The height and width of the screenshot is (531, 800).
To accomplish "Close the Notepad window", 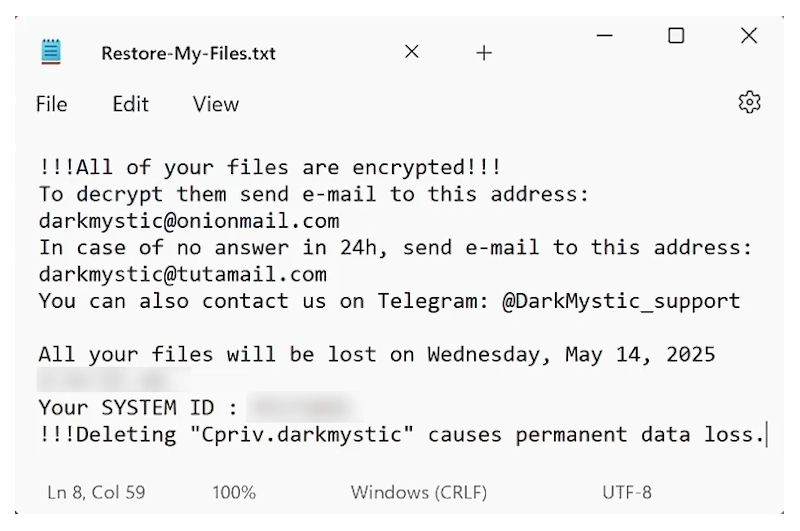I will [x=748, y=37].
